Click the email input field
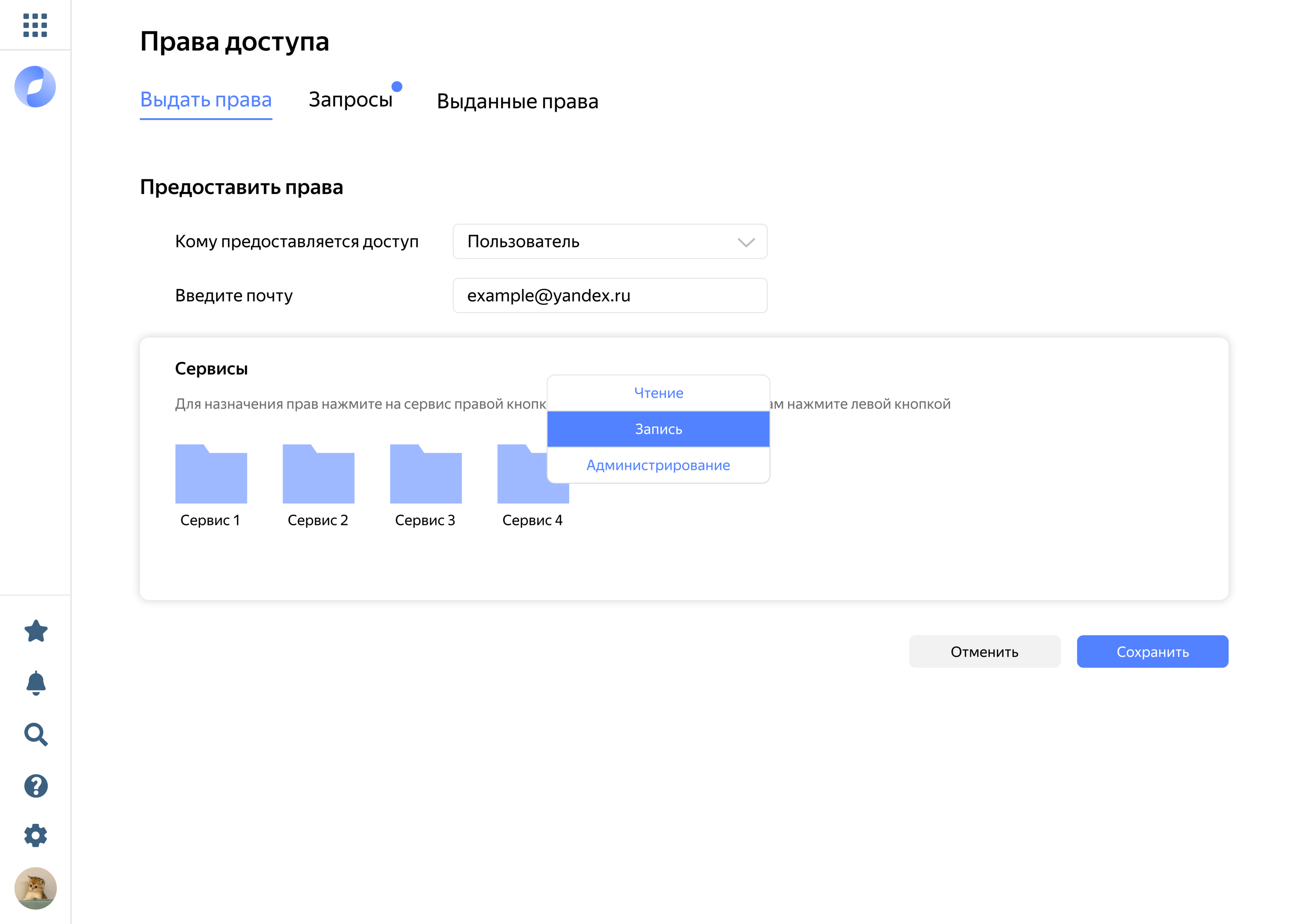The width and height of the screenshot is (1299, 924). point(610,295)
